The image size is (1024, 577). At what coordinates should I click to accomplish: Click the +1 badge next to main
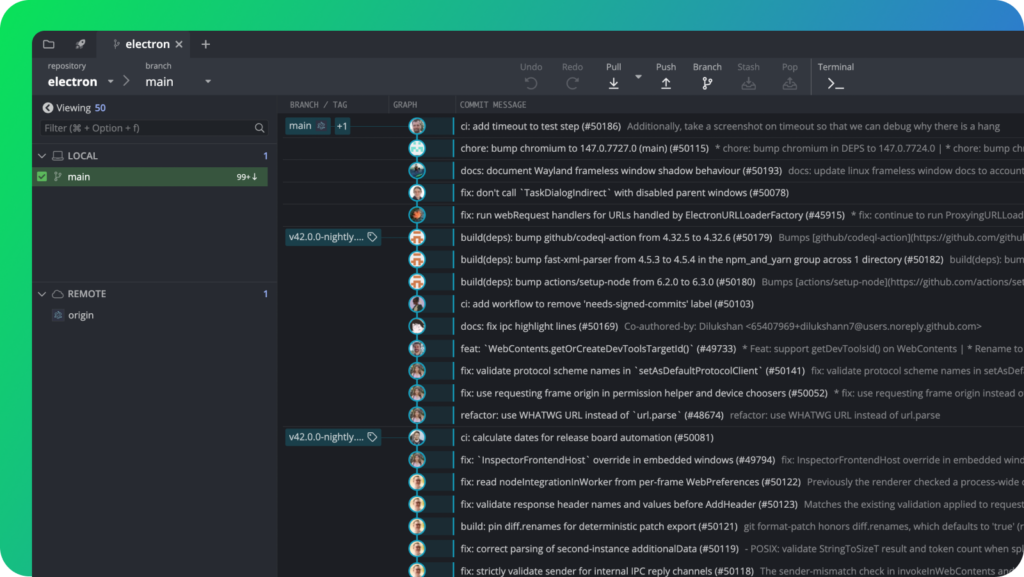click(342, 126)
